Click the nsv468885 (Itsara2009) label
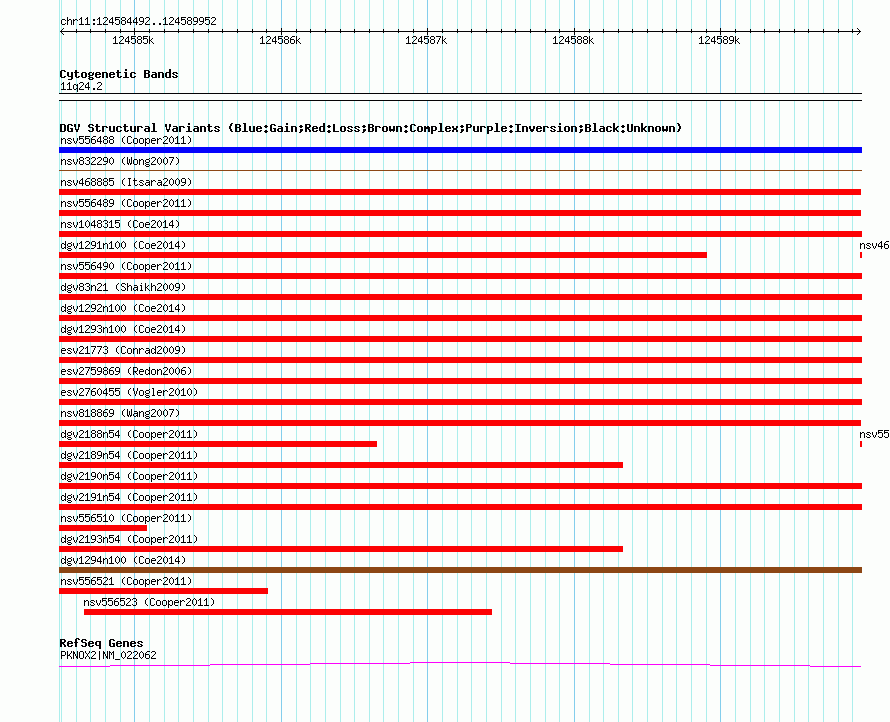This screenshot has width=890, height=722. (126, 182)
